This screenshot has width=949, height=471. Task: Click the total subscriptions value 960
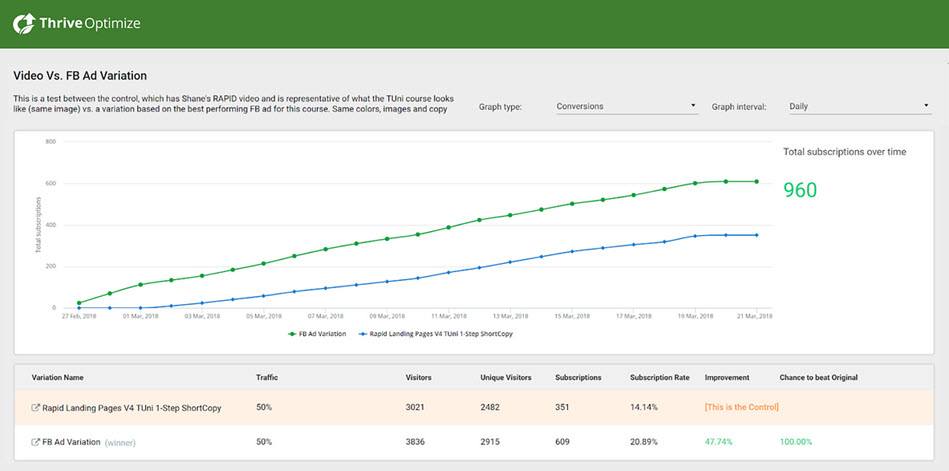tap(800, 190)
